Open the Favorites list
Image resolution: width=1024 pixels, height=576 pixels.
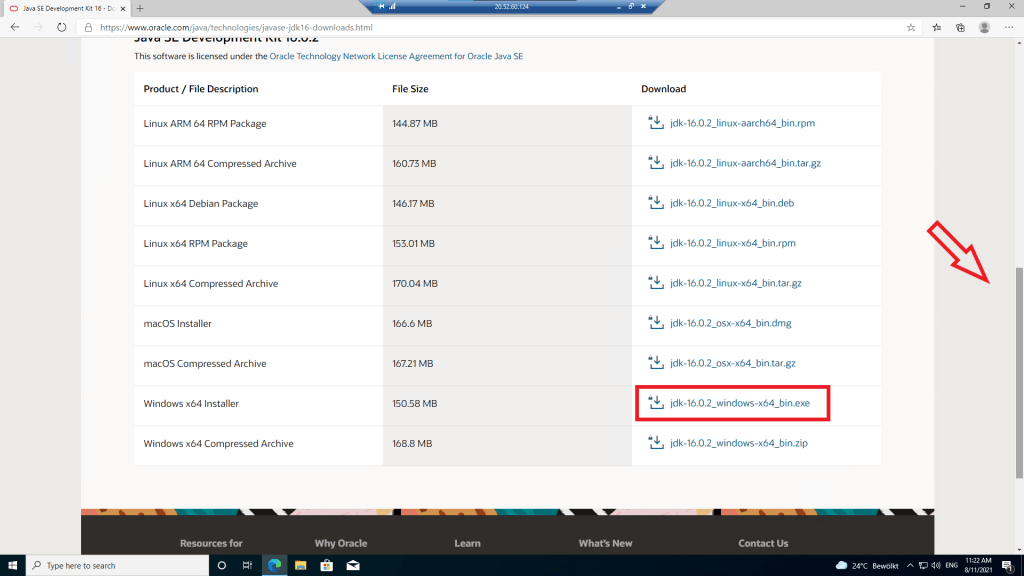(936, 27)
